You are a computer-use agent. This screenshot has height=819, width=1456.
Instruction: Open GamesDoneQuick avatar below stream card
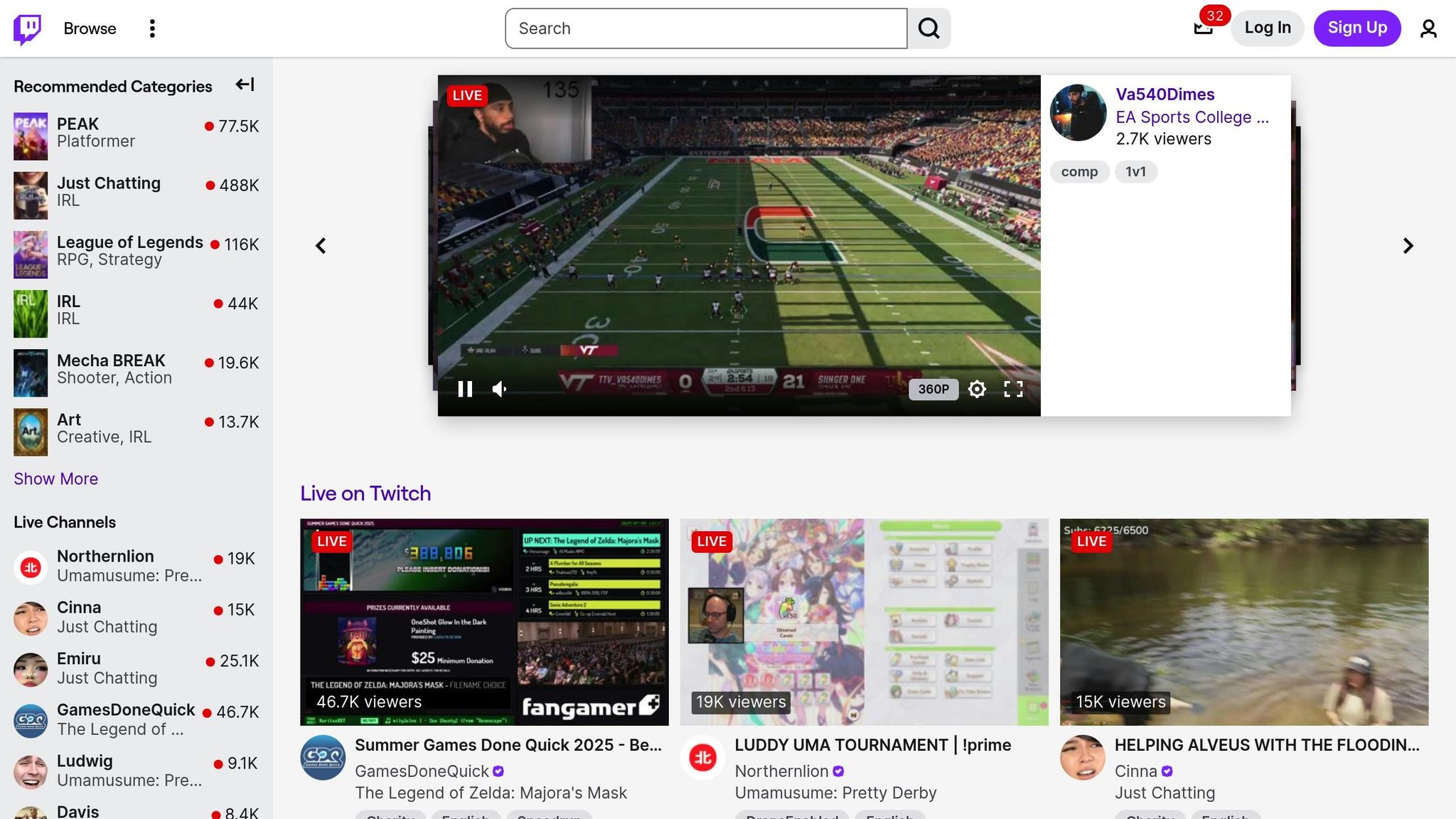(x=323, y=758)
